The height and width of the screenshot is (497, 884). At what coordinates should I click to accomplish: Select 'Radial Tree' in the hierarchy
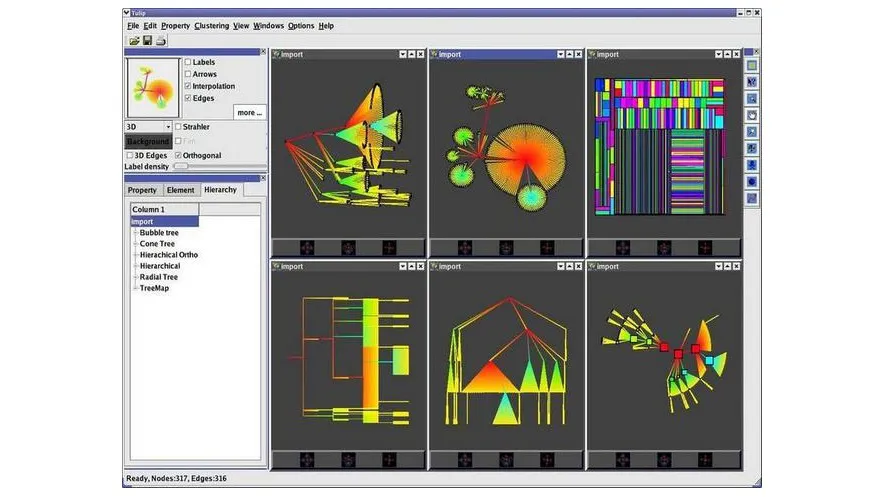click(x=159, y=277)
